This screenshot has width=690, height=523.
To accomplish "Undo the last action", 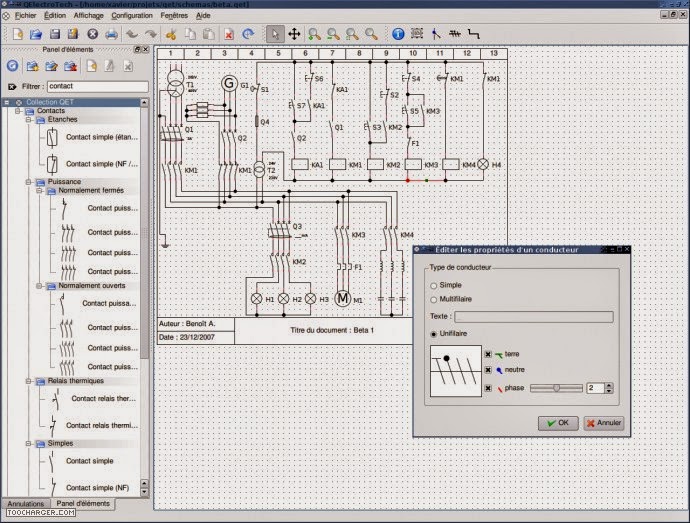I will [x=132, y=34].
